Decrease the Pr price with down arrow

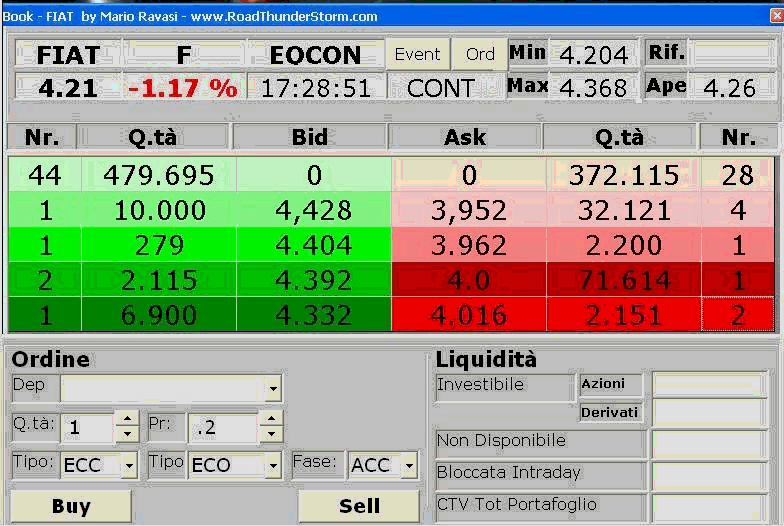(x=272, y=434)
